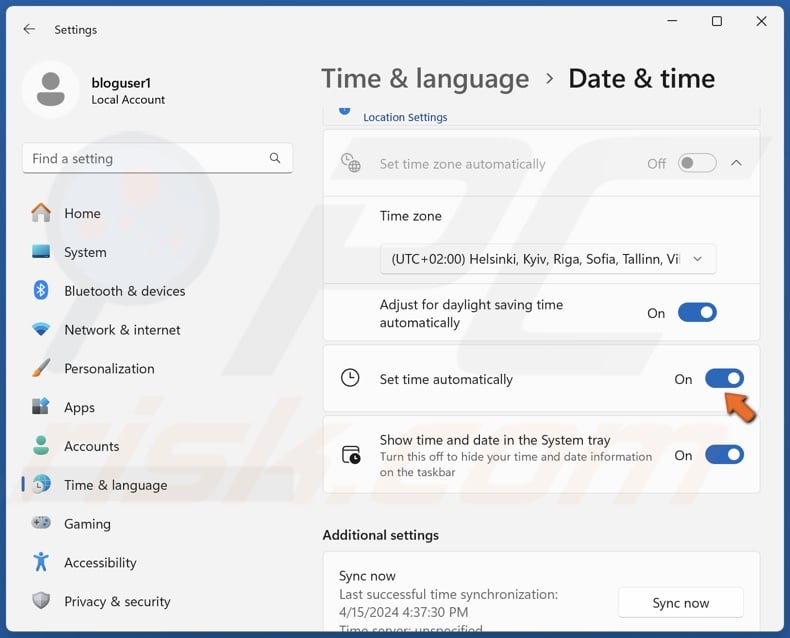Toggle Show time and date in System tray

coord(724,455)
